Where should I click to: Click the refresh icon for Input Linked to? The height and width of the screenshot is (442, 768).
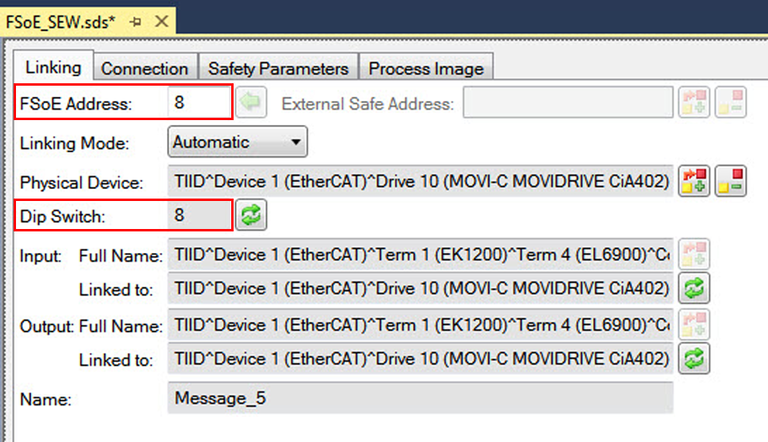pos(695,289)
